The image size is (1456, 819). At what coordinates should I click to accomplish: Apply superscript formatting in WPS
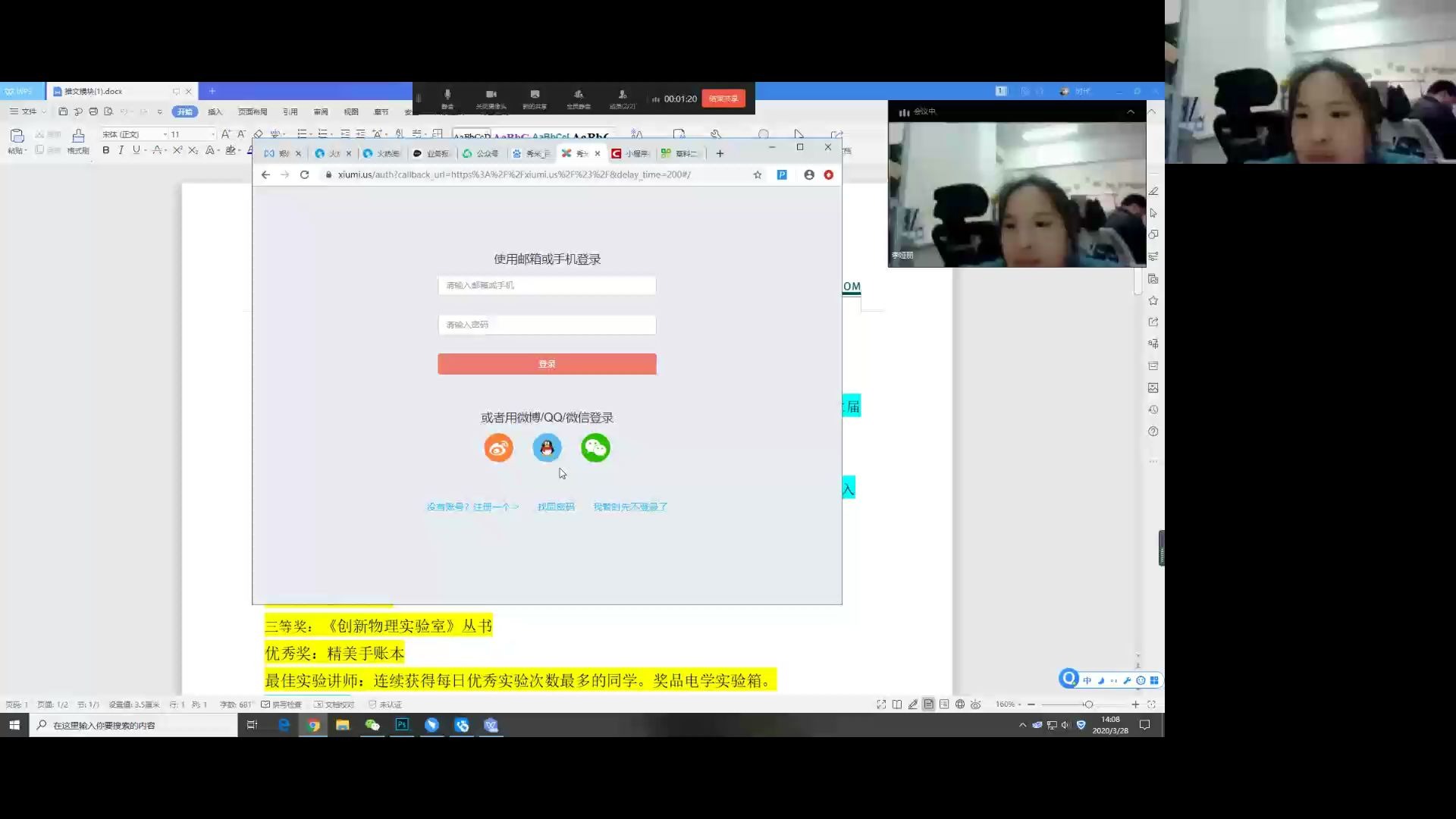[177, 150]
